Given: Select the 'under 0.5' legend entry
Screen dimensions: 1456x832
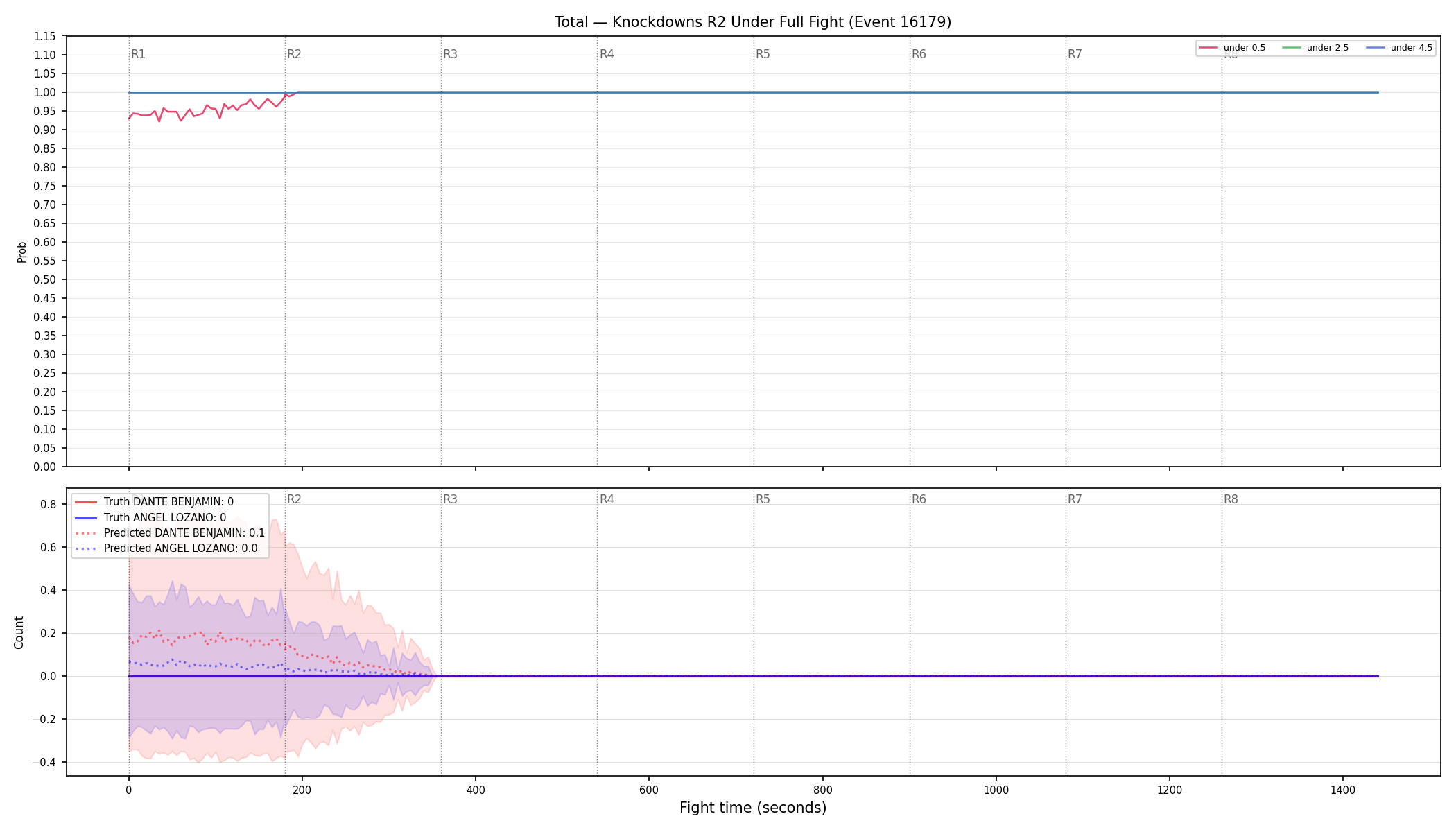Looking at the screenshot, I should click(x=1233, y=48).
